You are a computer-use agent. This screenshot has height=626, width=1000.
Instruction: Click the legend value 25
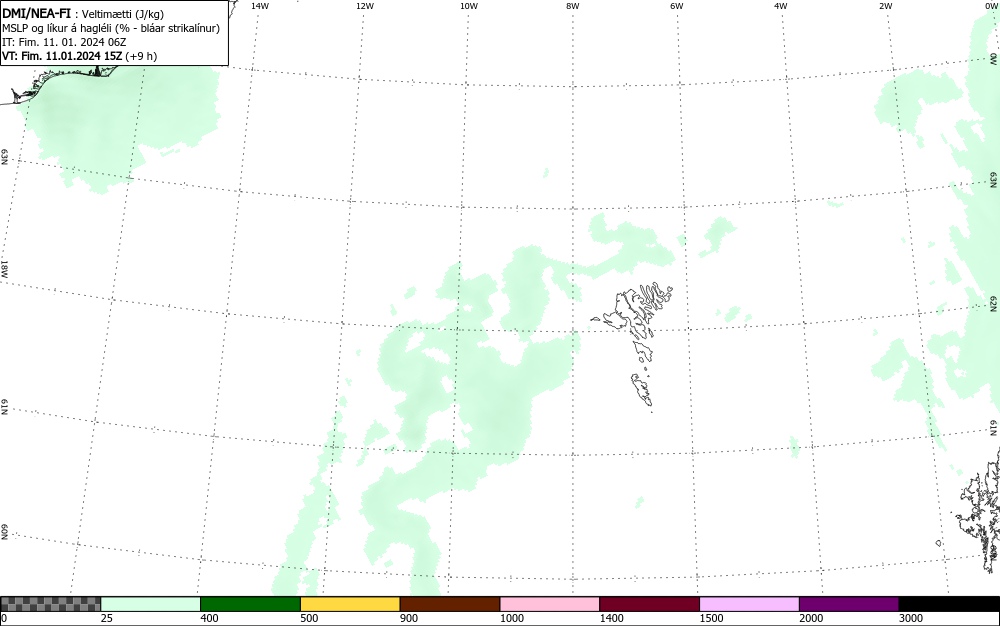pos(107,618)
